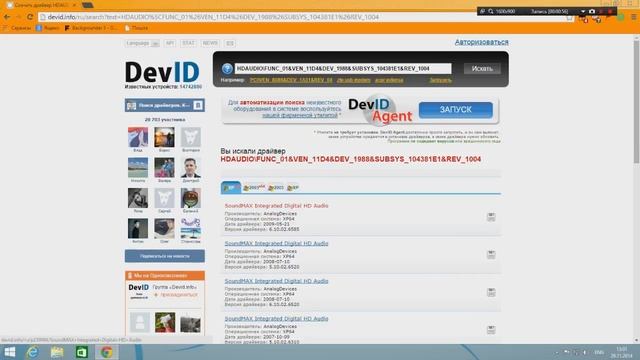Open the STAT menu item
The width and height of the screenshot is (640, 360).
[x=188, y=43]
